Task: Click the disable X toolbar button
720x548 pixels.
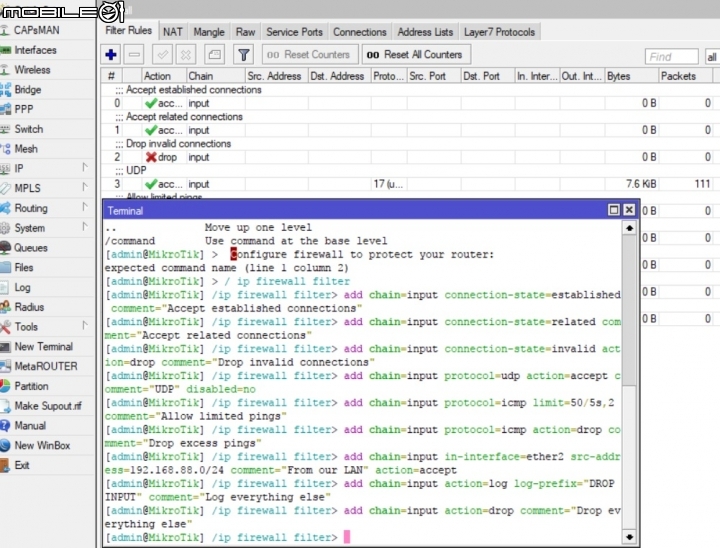Action: 186,55
